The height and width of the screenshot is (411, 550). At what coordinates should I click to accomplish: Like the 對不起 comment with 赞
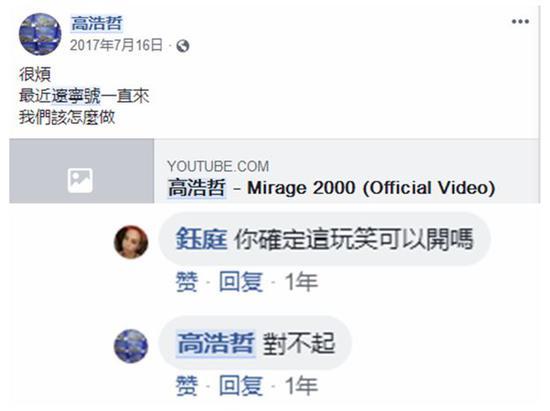187,385
